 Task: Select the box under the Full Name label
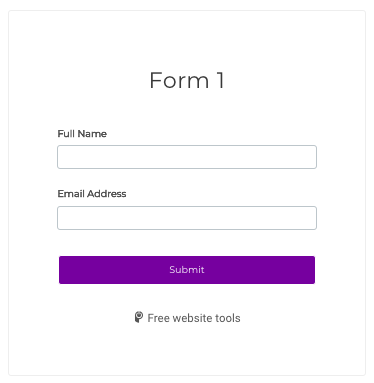pyautogui.click(x=187, y=157)
